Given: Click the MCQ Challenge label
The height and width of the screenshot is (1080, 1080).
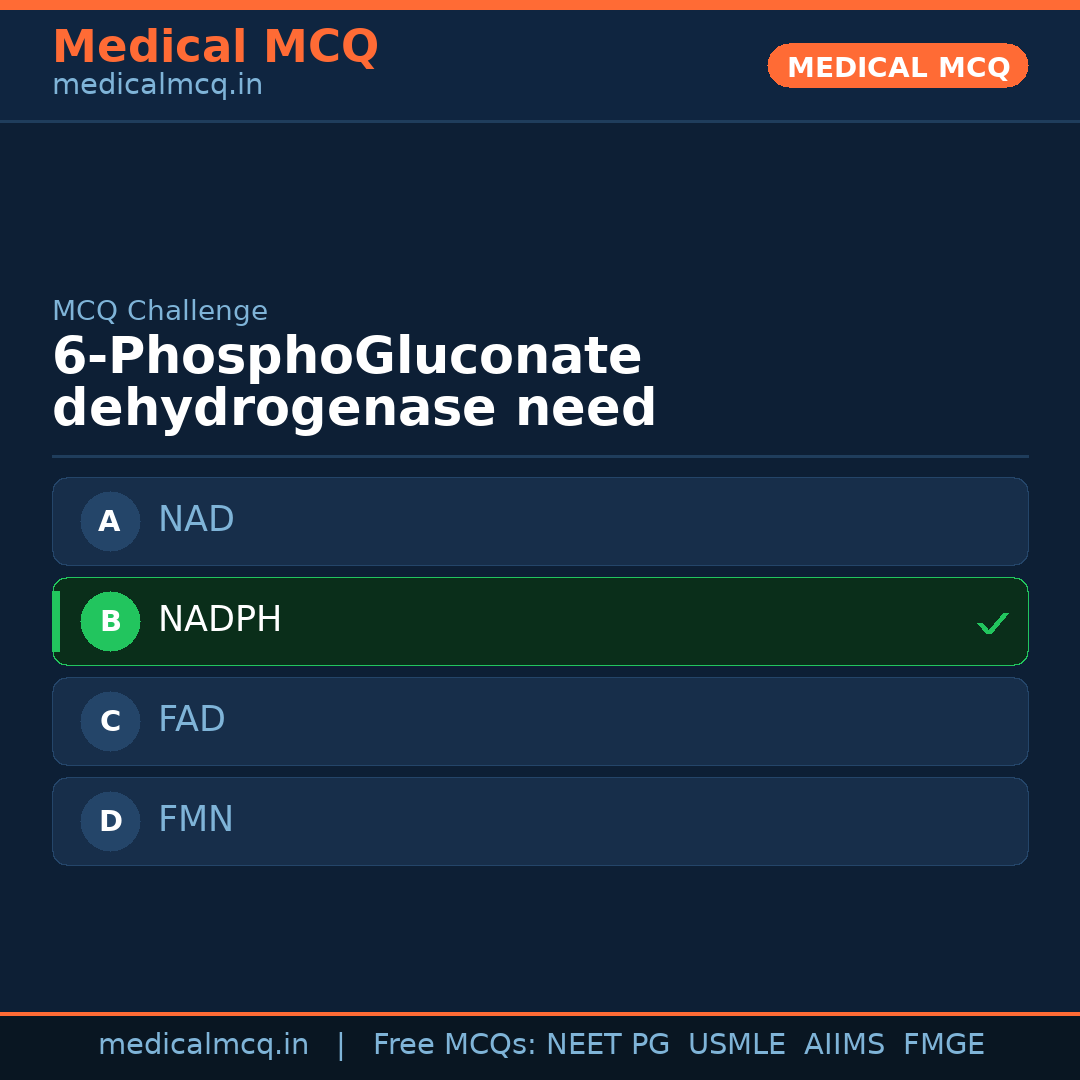Looking at the screenshot, I should click(160, 311).
